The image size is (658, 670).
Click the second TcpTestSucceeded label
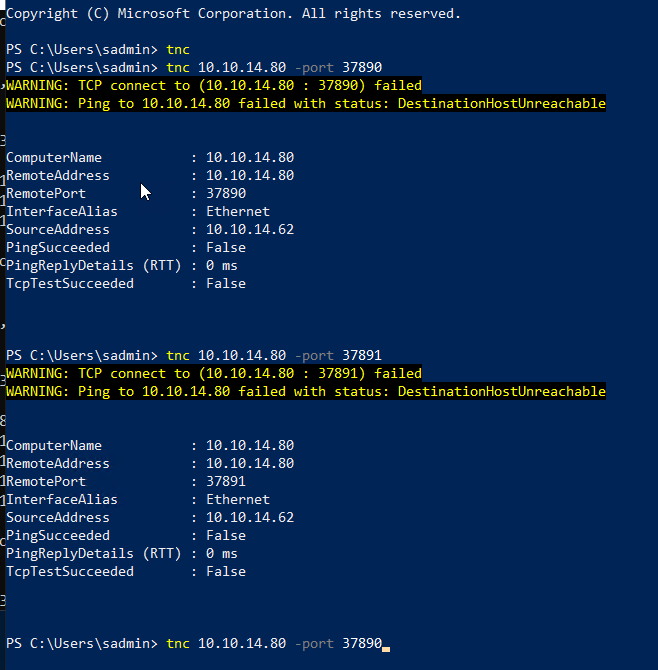70,572
